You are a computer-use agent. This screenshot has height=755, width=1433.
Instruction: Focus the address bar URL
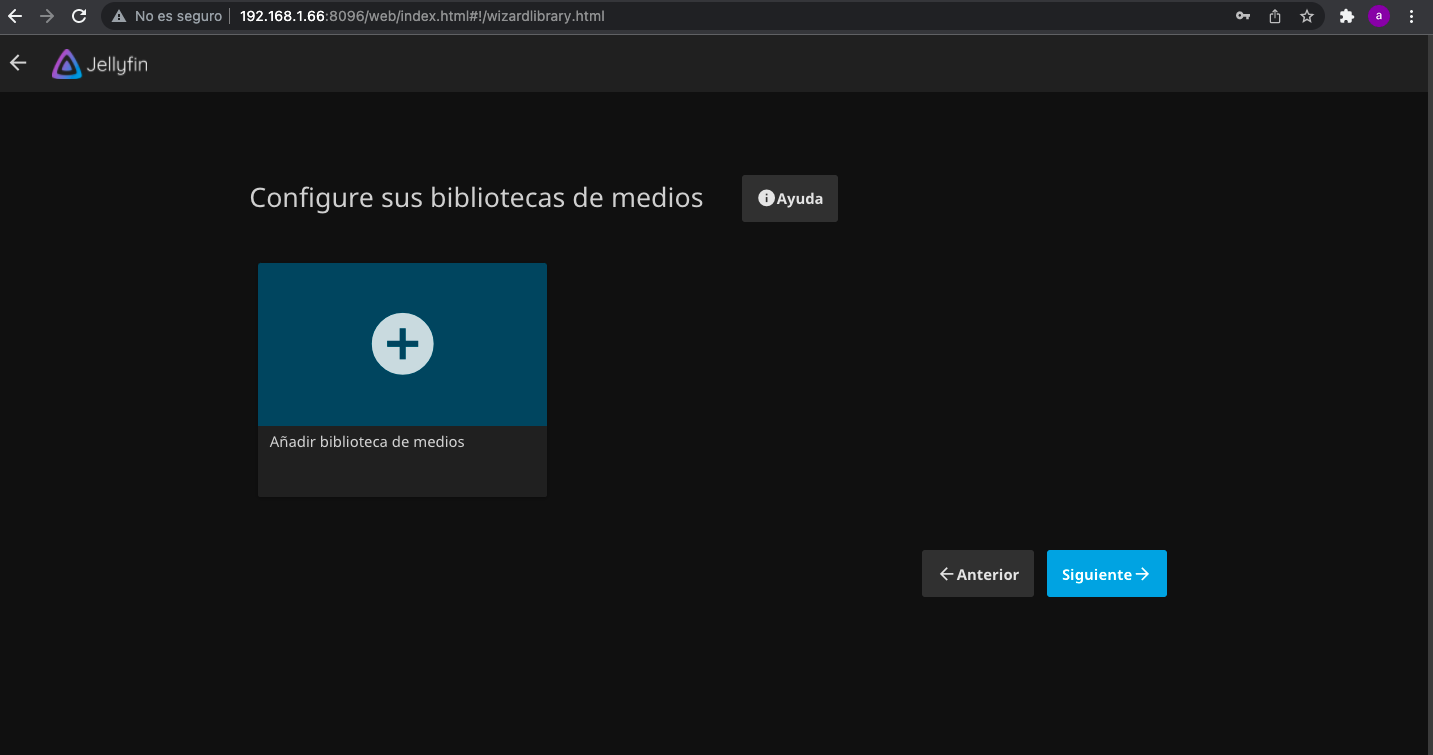[x=422, y=16]
